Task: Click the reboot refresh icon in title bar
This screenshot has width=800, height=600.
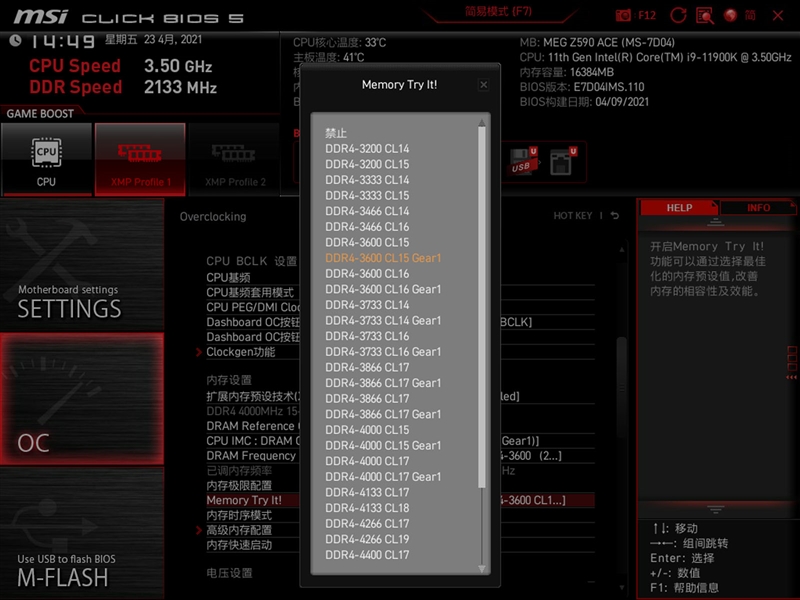Action: pyautogui.click(x=679, y=16)
